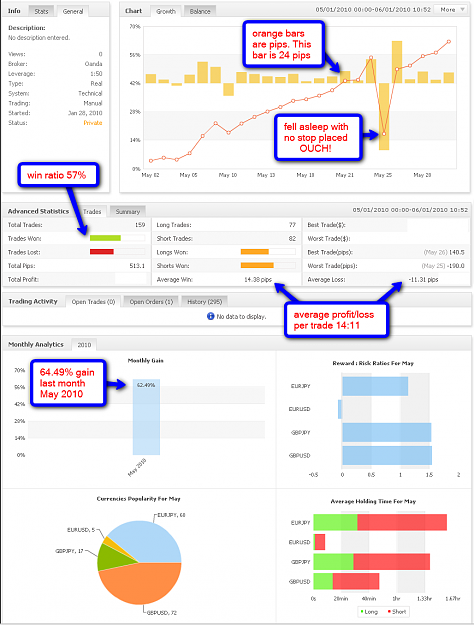Screen dimensions: 474x625
Task: Click the GBPJPY reward risk bar
Action: [x=387, y=432]
